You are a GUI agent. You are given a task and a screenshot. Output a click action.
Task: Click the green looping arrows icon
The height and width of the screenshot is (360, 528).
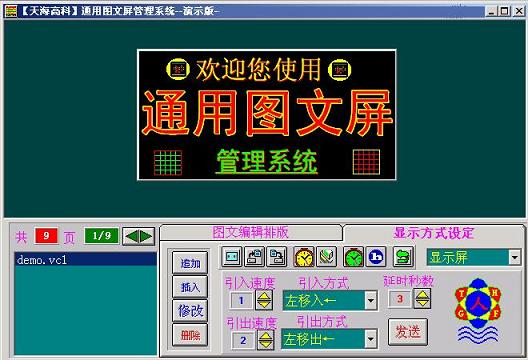(x=403, y=257)
